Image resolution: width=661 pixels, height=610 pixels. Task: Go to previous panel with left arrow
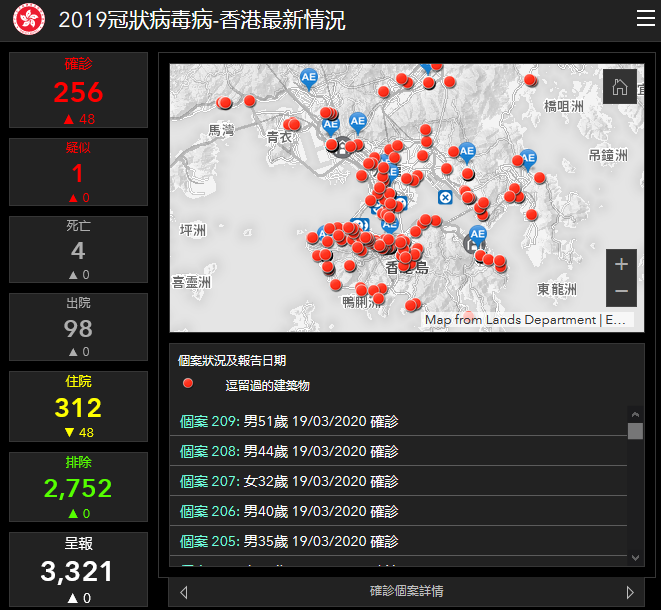(x=182, y=592)
